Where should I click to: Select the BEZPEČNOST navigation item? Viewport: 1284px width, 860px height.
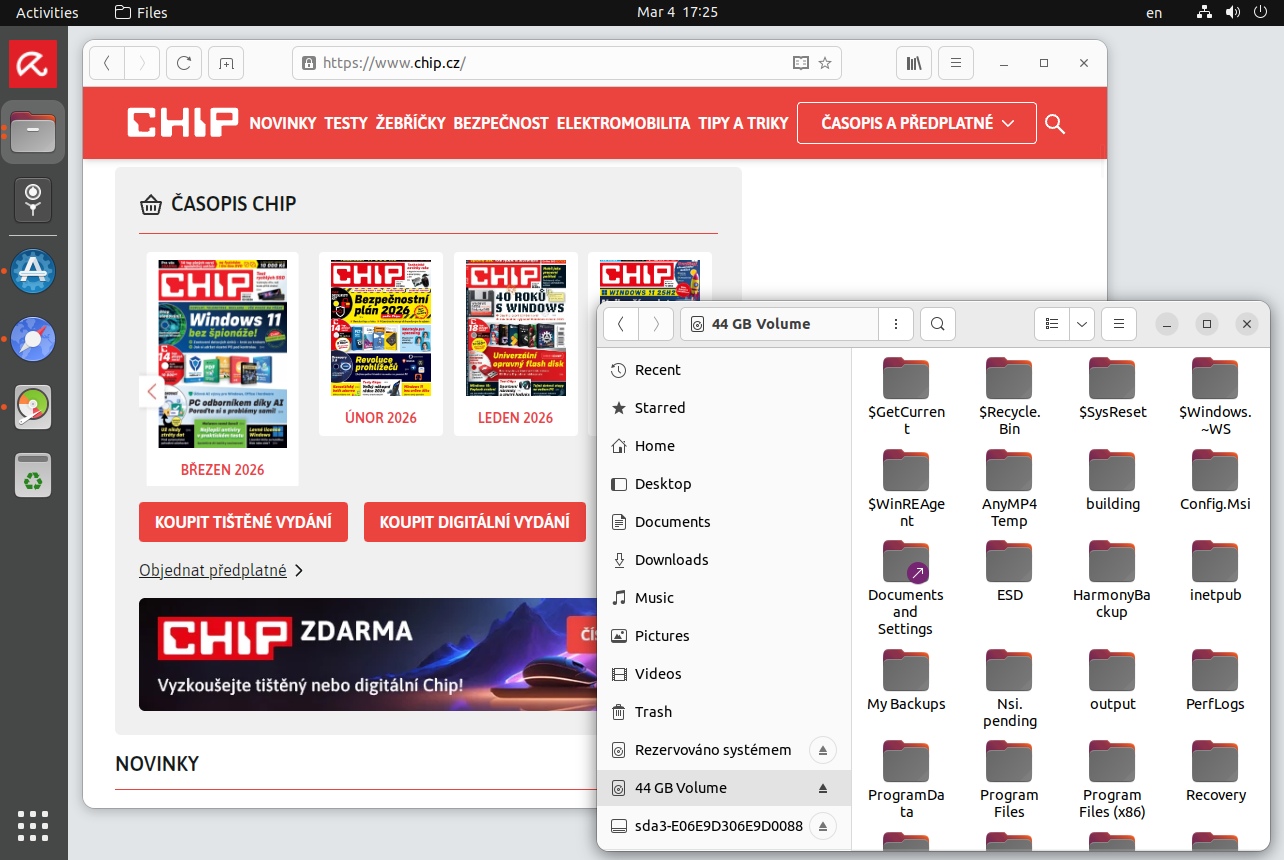(x=501, y=123)
